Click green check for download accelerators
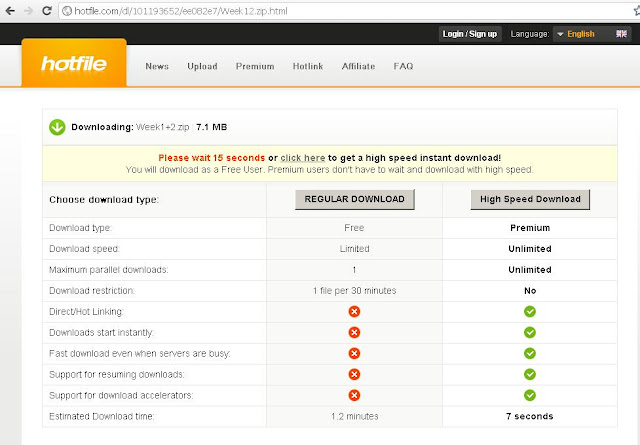 coord(530,395)
